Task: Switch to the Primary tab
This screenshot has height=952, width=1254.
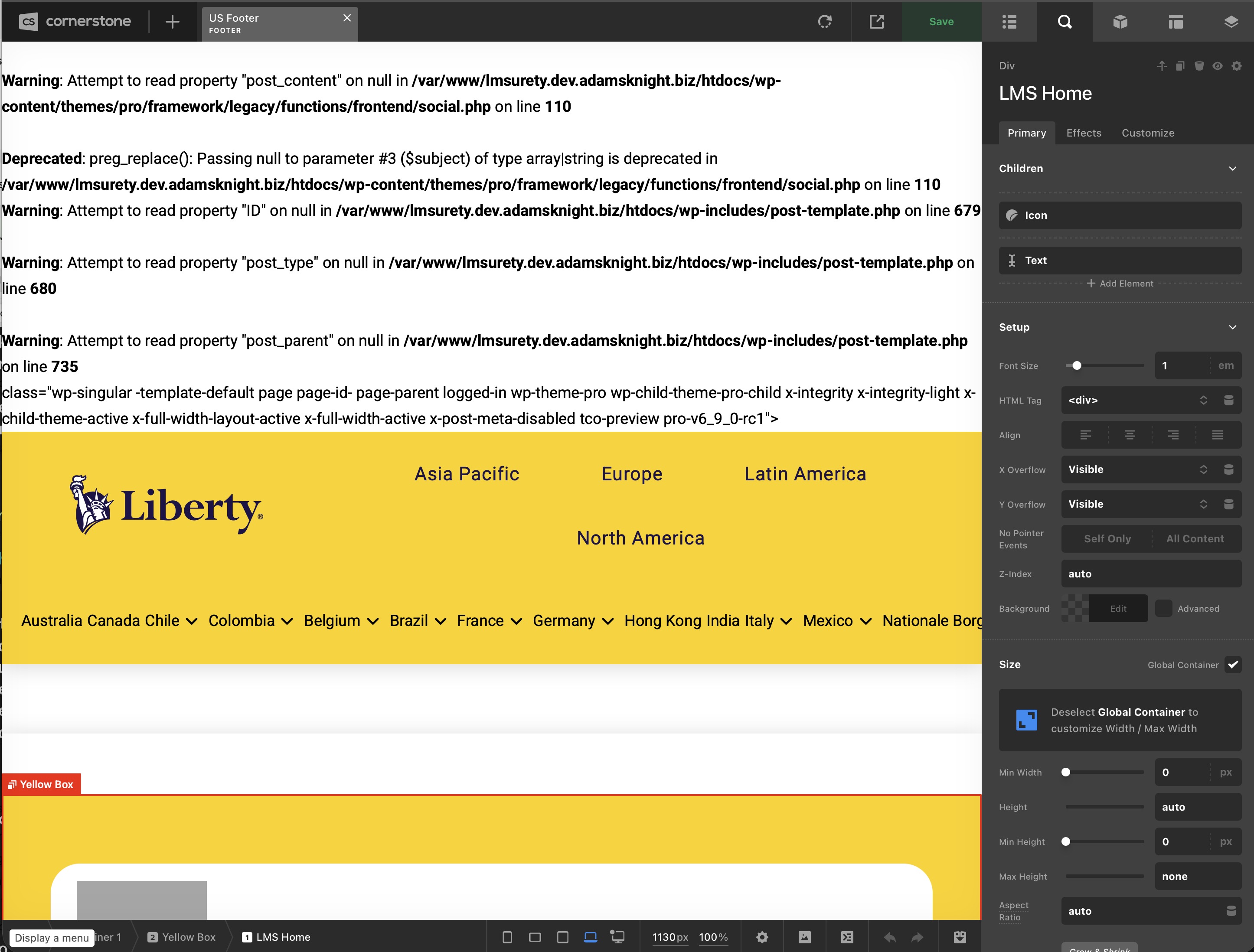Action: point(1027,133)
